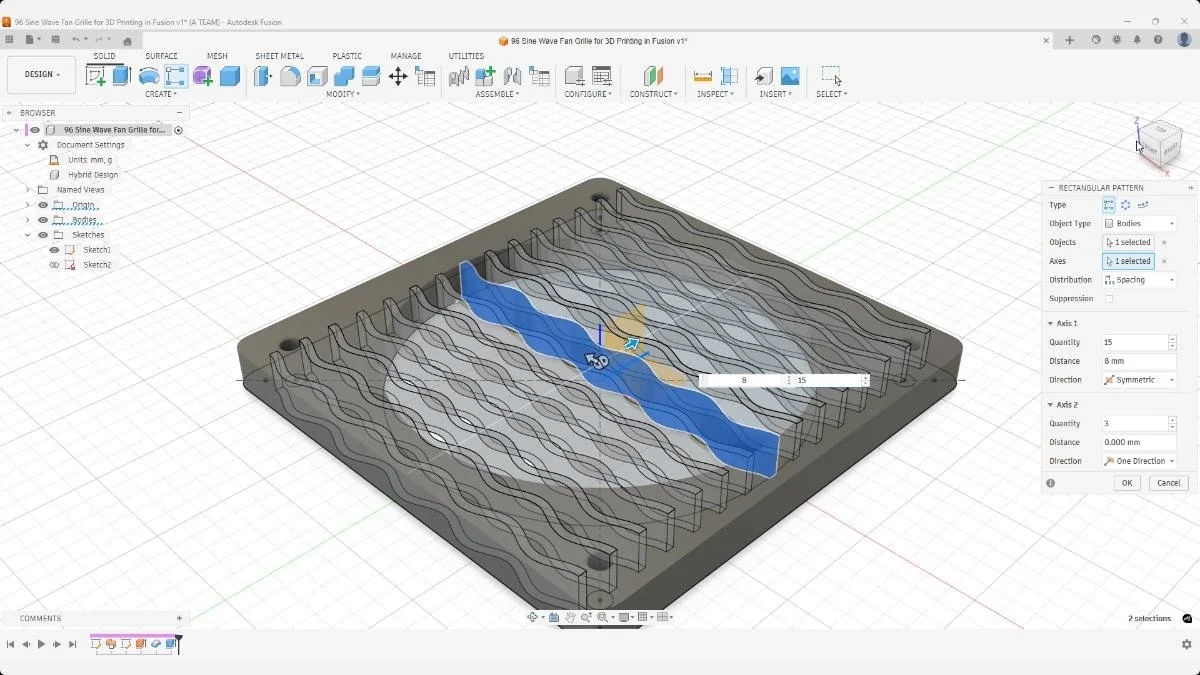Viewport: 1200px width, 675px height.
Task: Toggle visibility of Sketches folder
Action: (x=43, y=235)
